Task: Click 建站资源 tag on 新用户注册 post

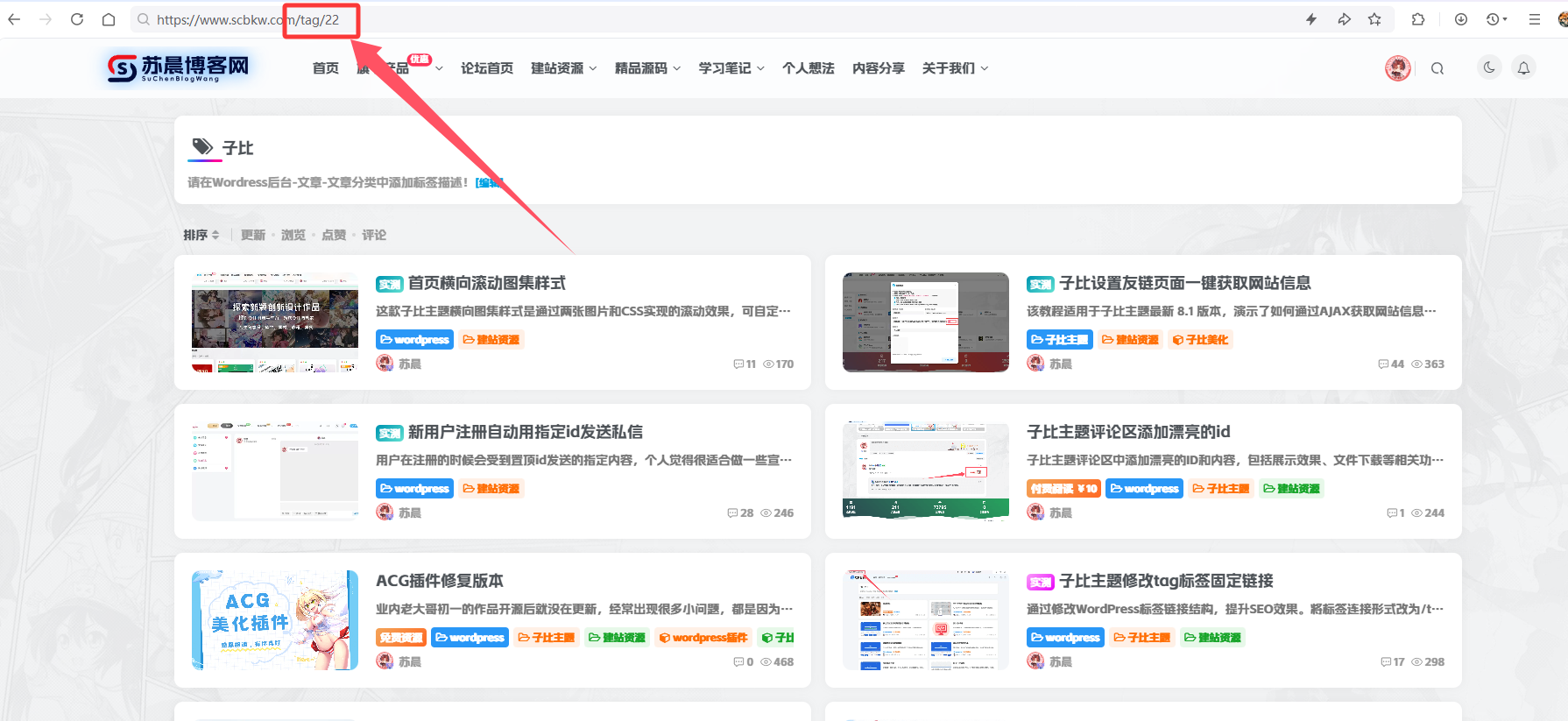Action: pyautogui.click(x=491, y=488)
